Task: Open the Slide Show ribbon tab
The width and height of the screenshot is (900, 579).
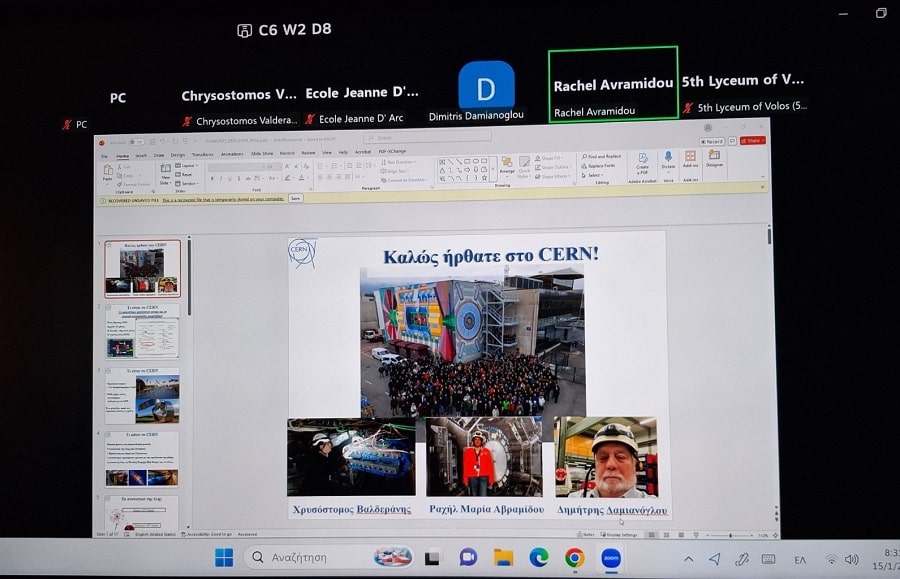Action: (x=261, y=154)
